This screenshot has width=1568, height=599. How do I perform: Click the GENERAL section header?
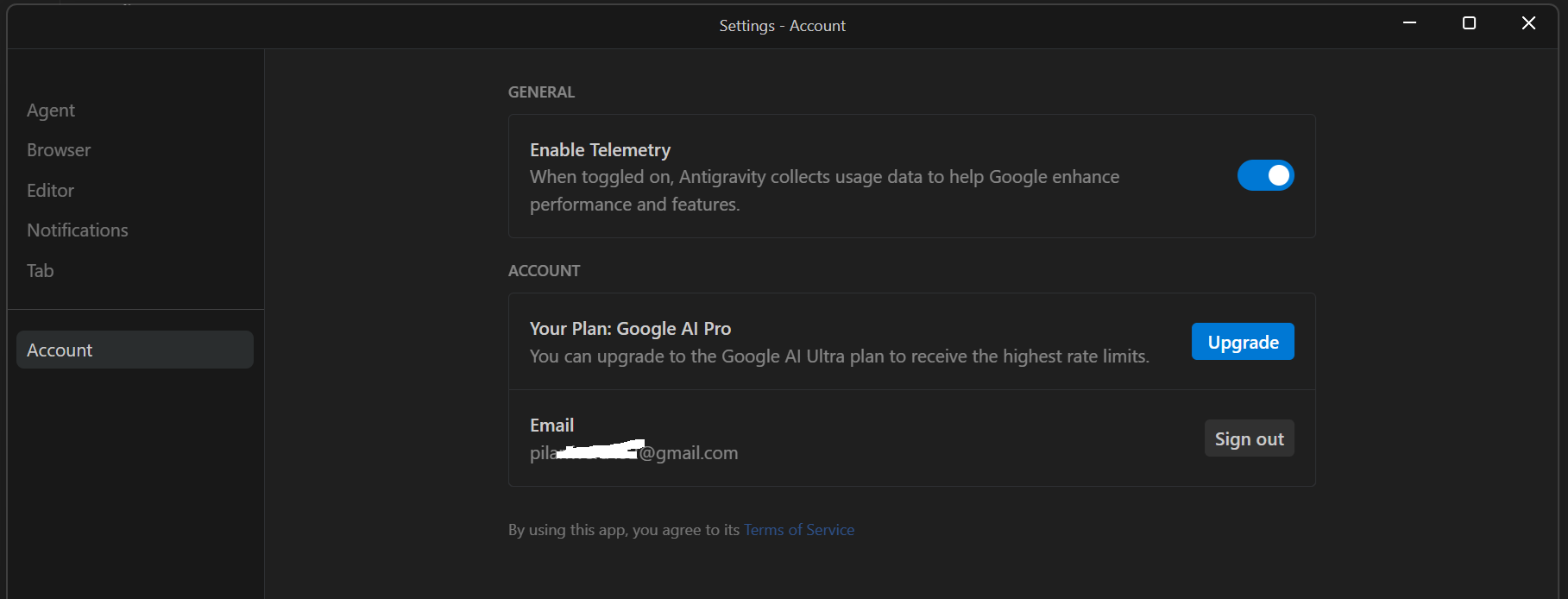pyautogui.click(x=541, y=92)
